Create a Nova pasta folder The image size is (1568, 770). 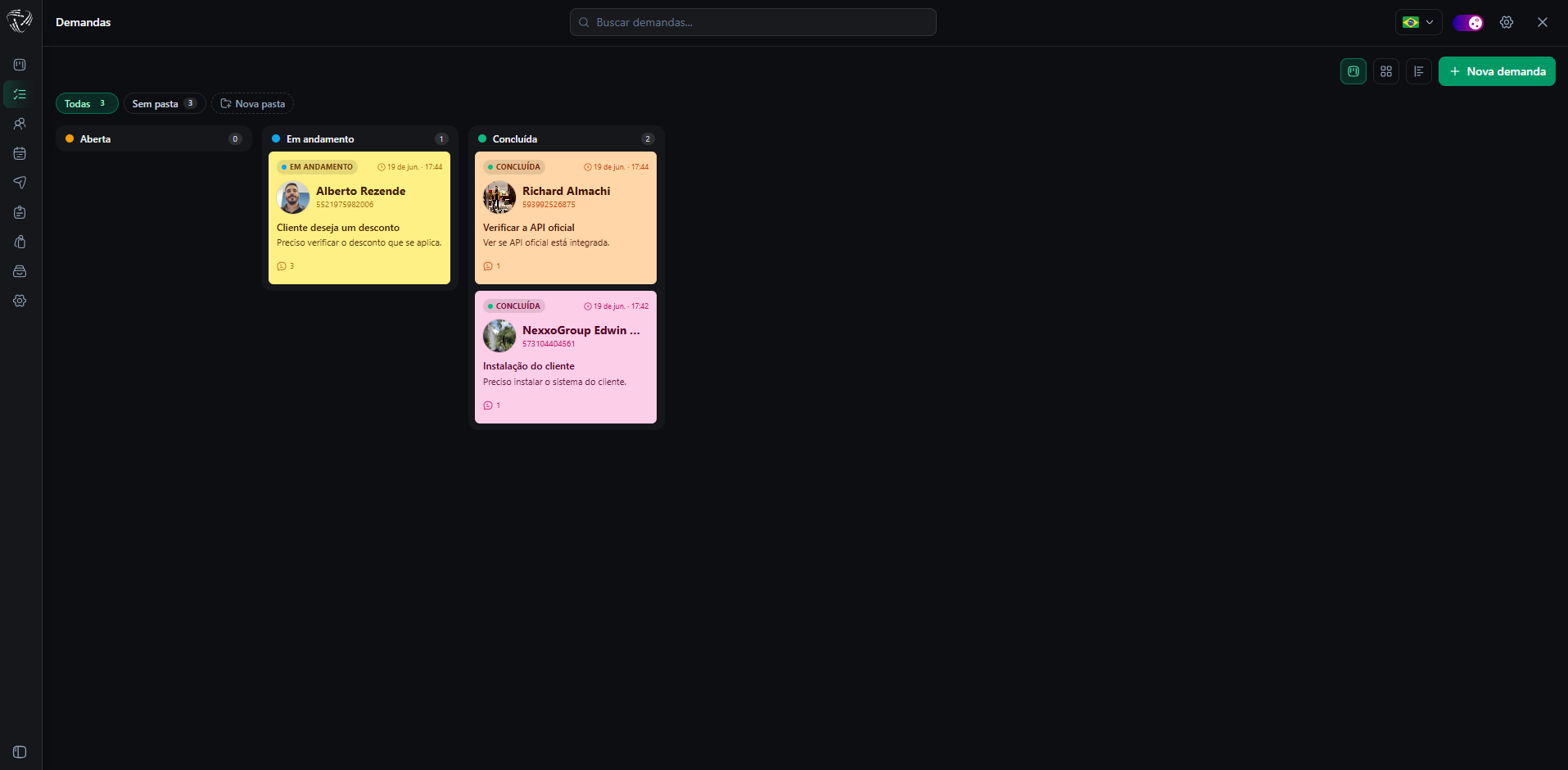point(253,103)
